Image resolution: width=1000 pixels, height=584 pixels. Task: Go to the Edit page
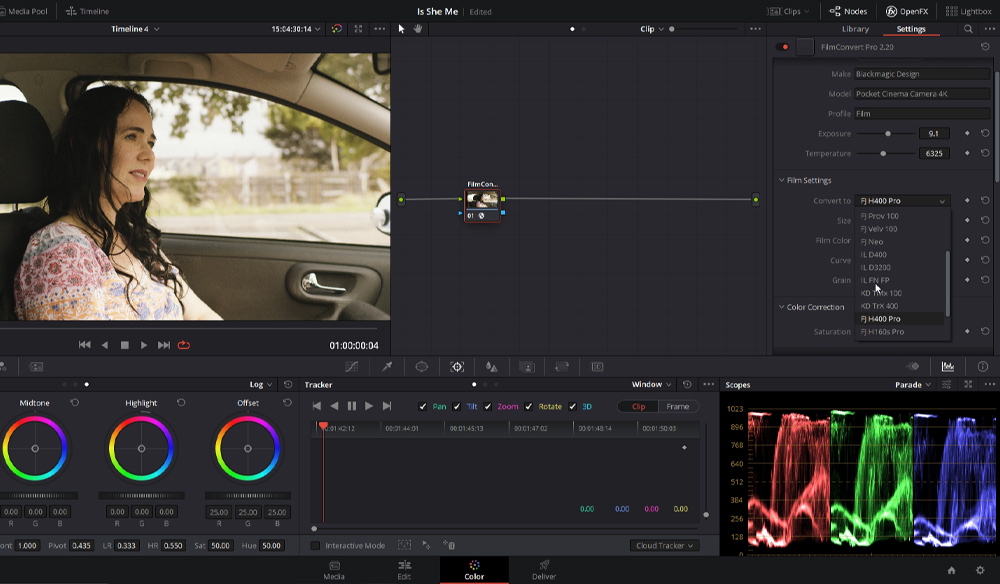tap(404, 570)
